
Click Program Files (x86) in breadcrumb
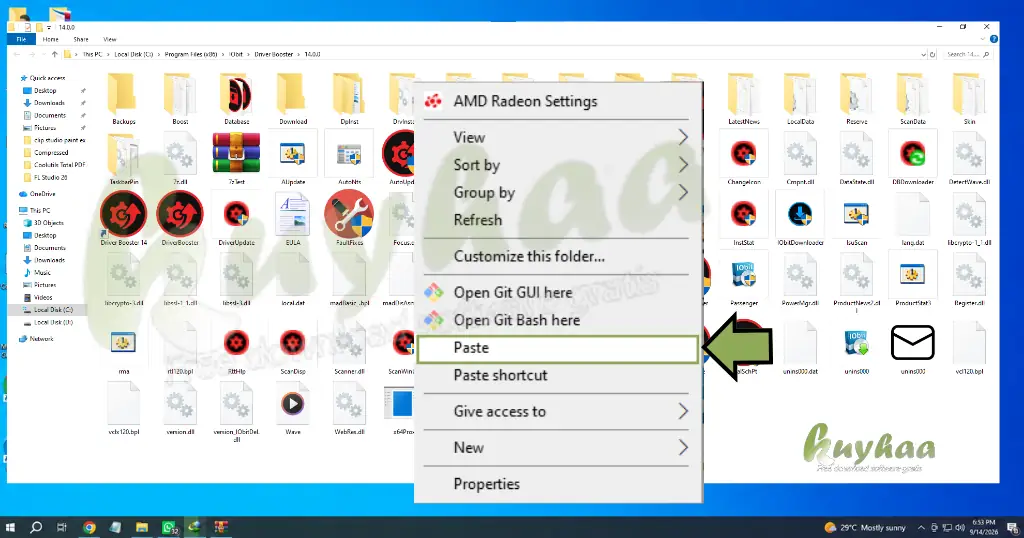[x=191, y=55]
